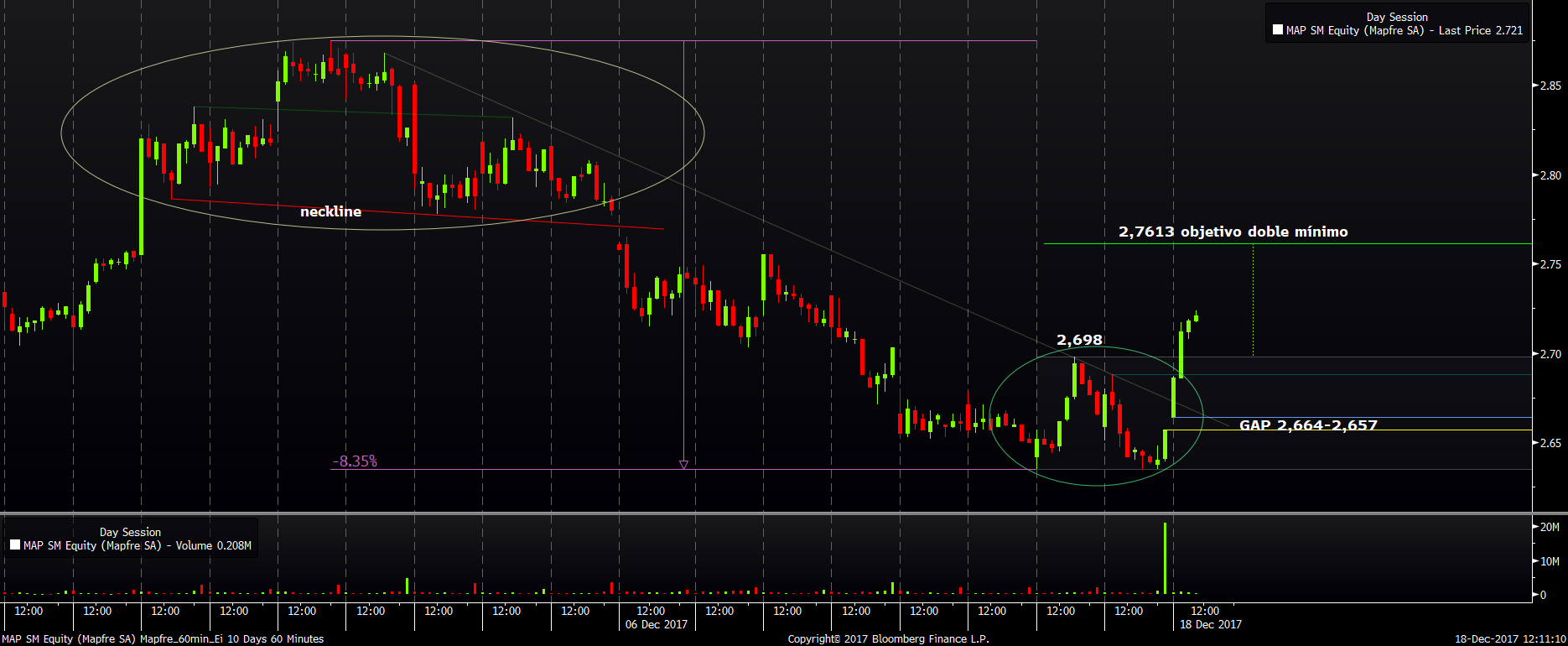Select the '2,7613 objetivo doble mínimo' annotation

1233,232
